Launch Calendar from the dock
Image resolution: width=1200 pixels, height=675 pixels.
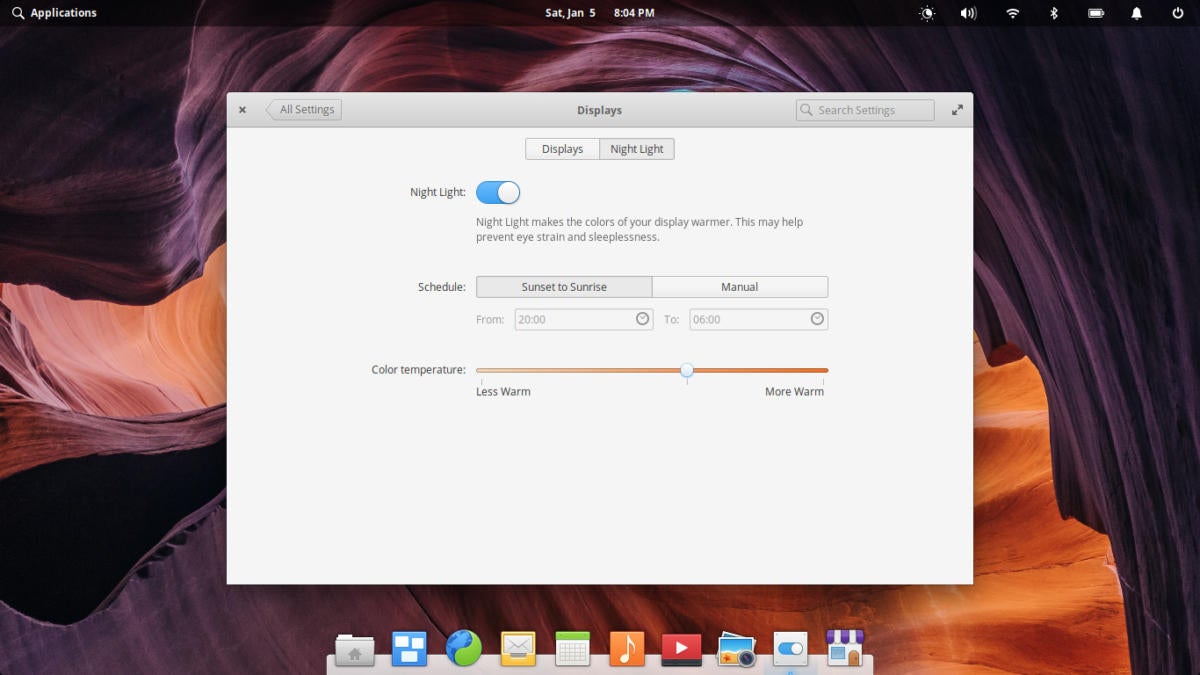coord(573,650)
